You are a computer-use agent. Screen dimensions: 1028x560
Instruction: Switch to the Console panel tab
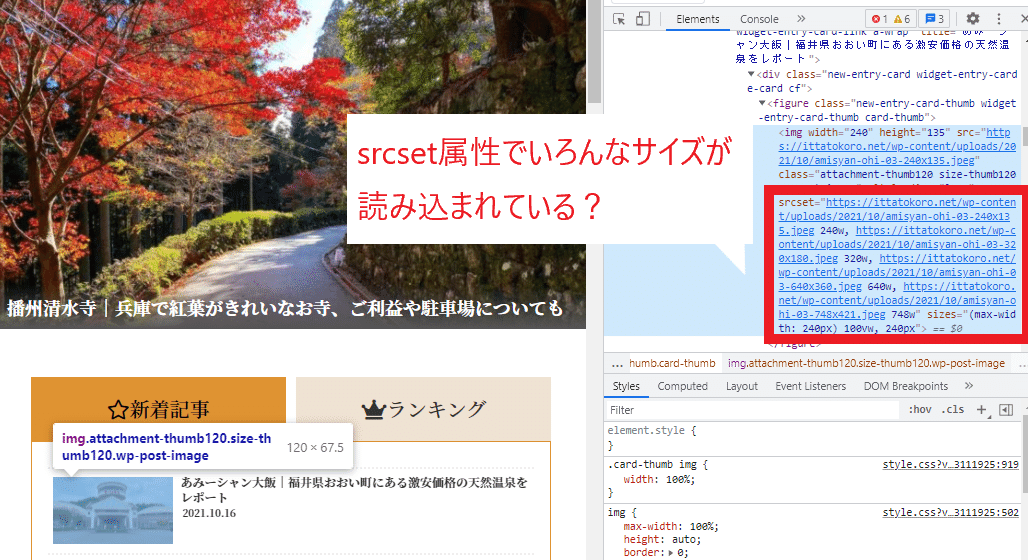759,19
